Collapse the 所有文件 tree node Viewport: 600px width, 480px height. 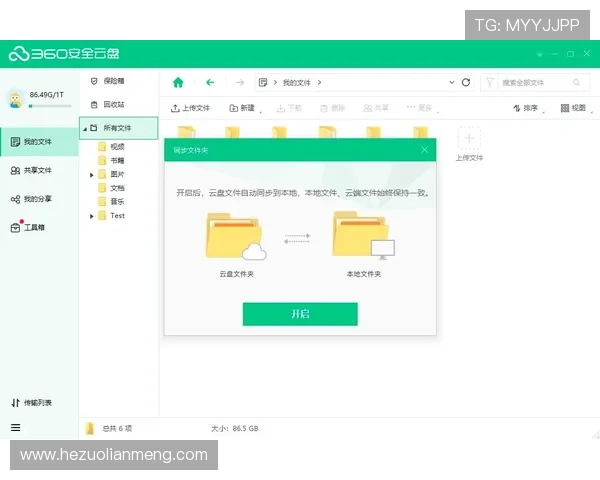[85, 128]
